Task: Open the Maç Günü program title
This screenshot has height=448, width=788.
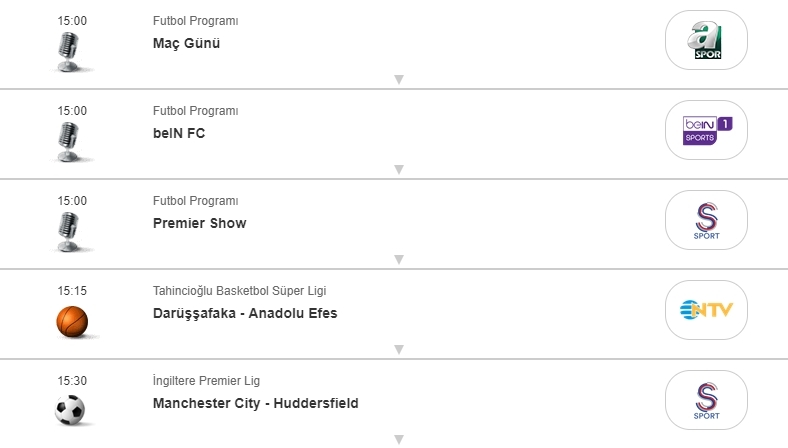Action: (x=186, y=43)
